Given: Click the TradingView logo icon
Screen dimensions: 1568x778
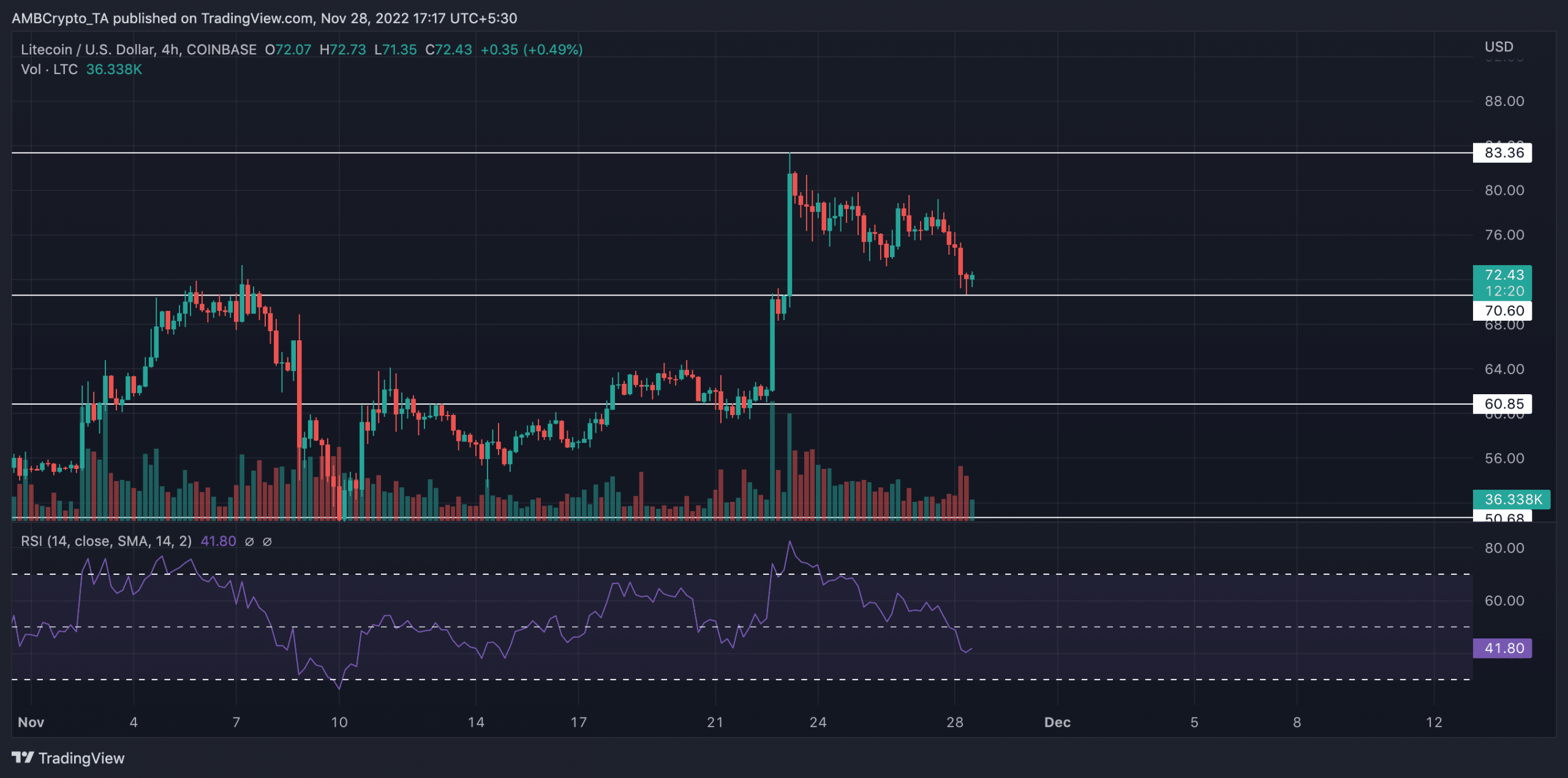Looking at the screenshot, I should click(x=23, y=758).
